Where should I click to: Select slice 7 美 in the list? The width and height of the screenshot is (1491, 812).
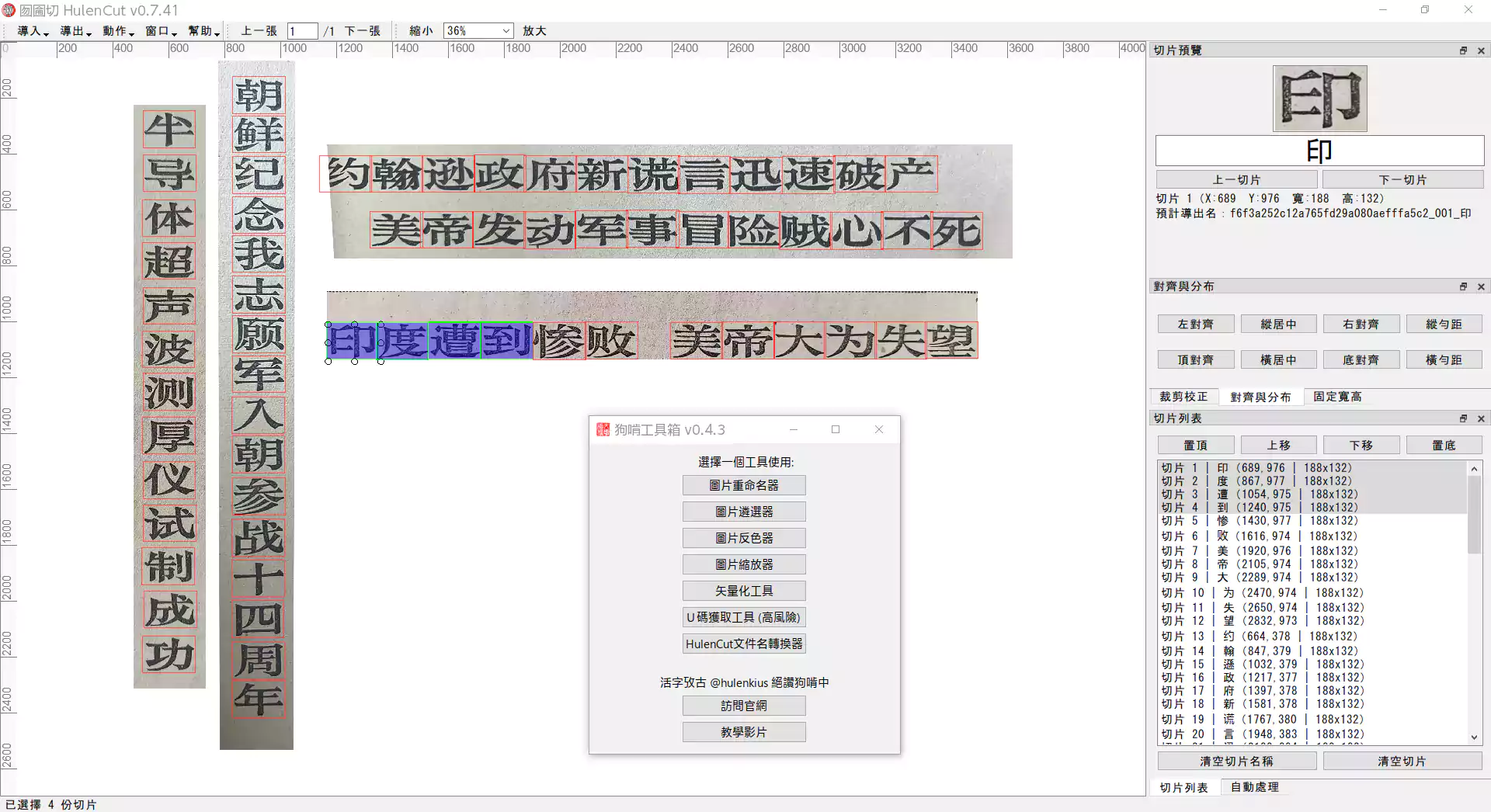pos(1312,551)
